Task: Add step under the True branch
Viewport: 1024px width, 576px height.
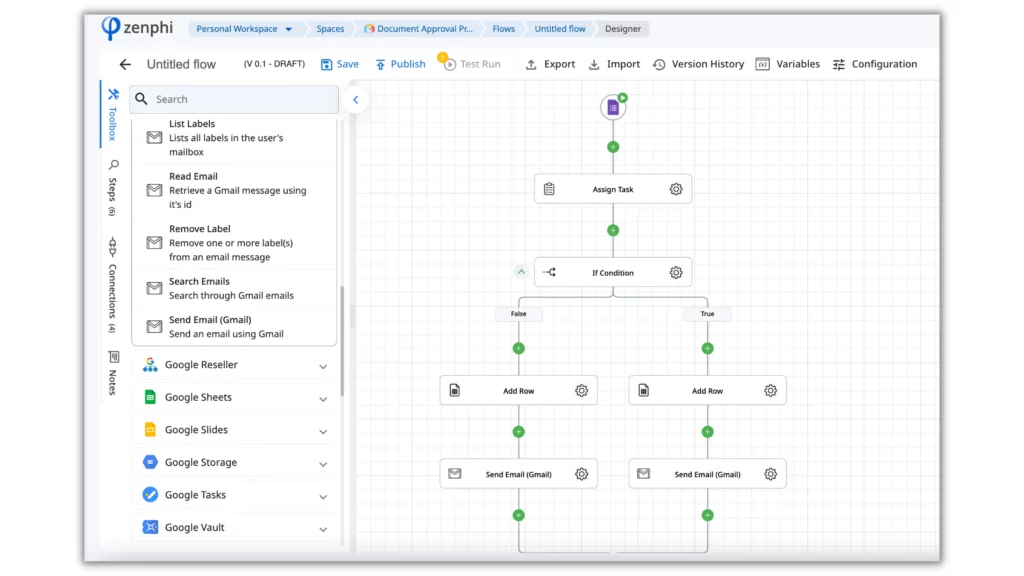Action: pos(707,349)
